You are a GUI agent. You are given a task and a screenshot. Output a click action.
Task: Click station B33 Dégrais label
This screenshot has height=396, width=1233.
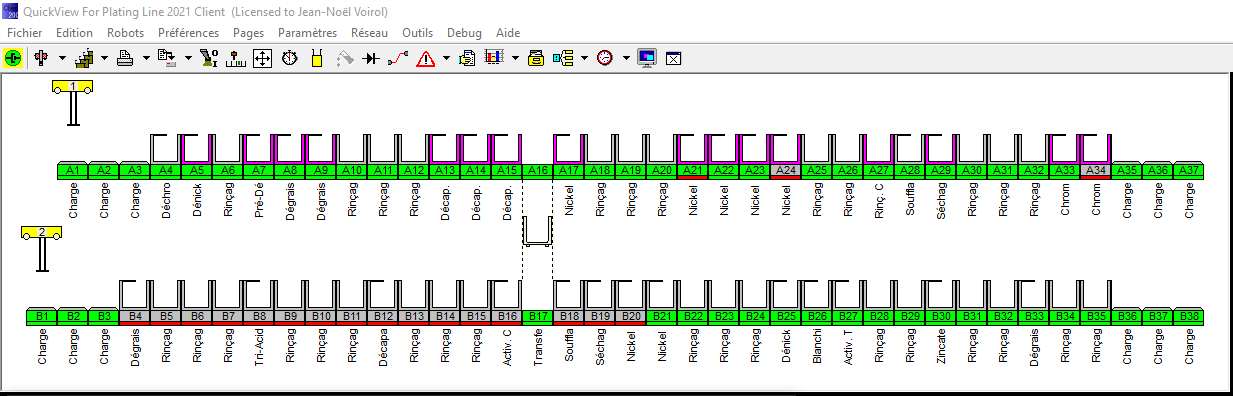tap(1034, 317)
